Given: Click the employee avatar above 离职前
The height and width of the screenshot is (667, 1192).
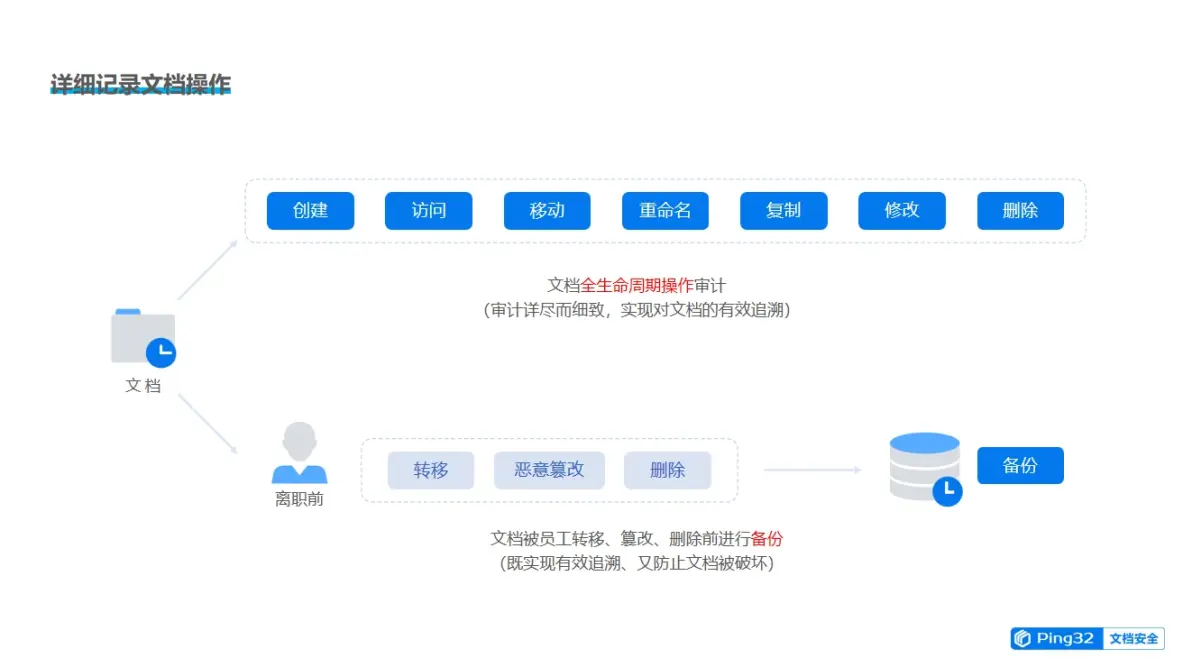Looking at the screenshot, I should click(x=300, y=452).
